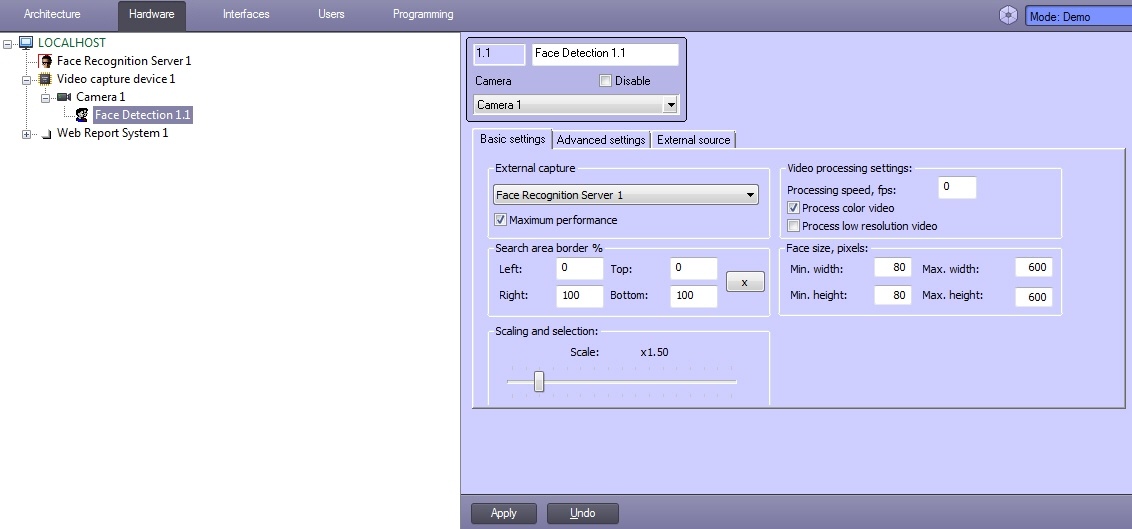Click the LOCALHOST computer icon
The width and height of the screenshot is (1132, 529).
pyautogui.click(x=26, y=43)
